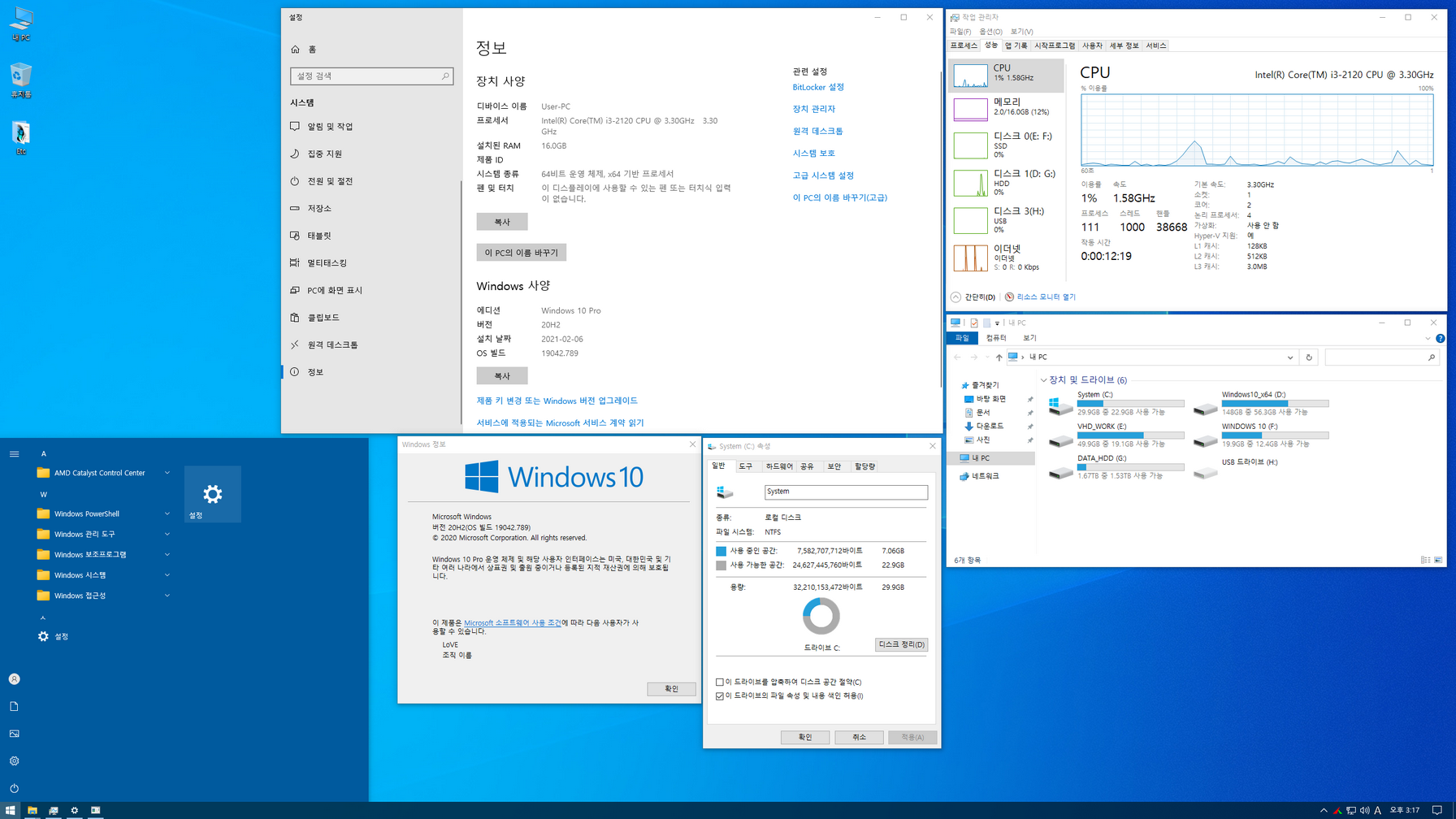Click WINDOWS 10 (F:) capacity bar
The width and height of the screenshot is (1456, 819).
[1275, 435]
